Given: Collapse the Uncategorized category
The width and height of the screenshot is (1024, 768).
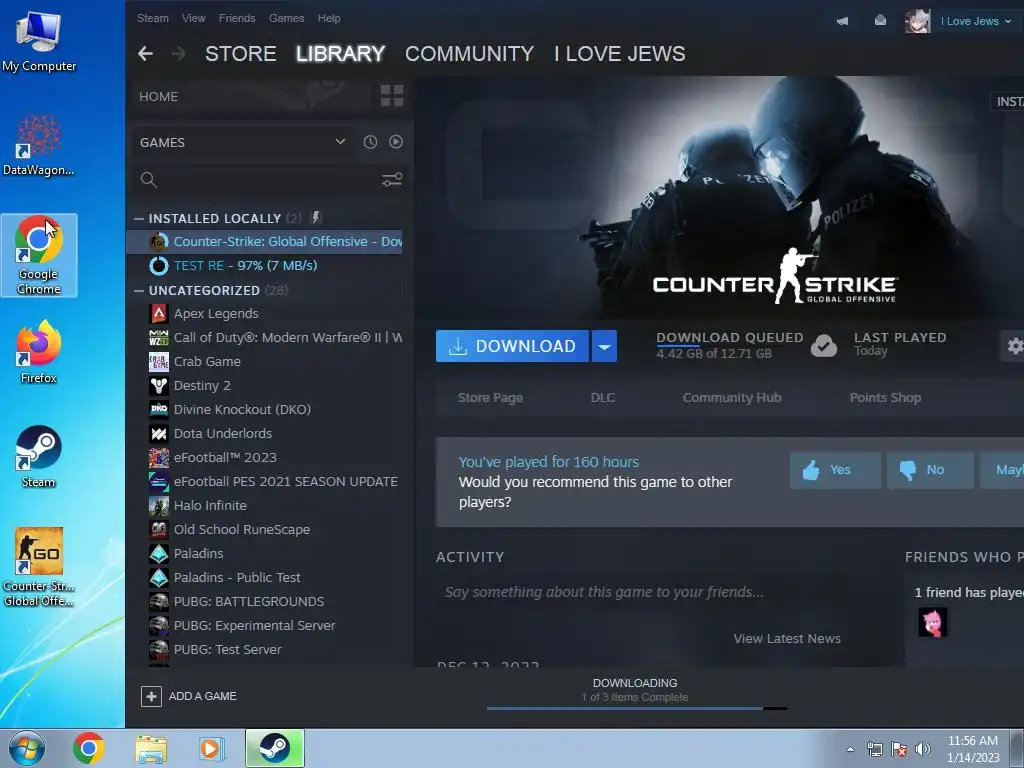Looking at the screenshot, I should [138, 290].
